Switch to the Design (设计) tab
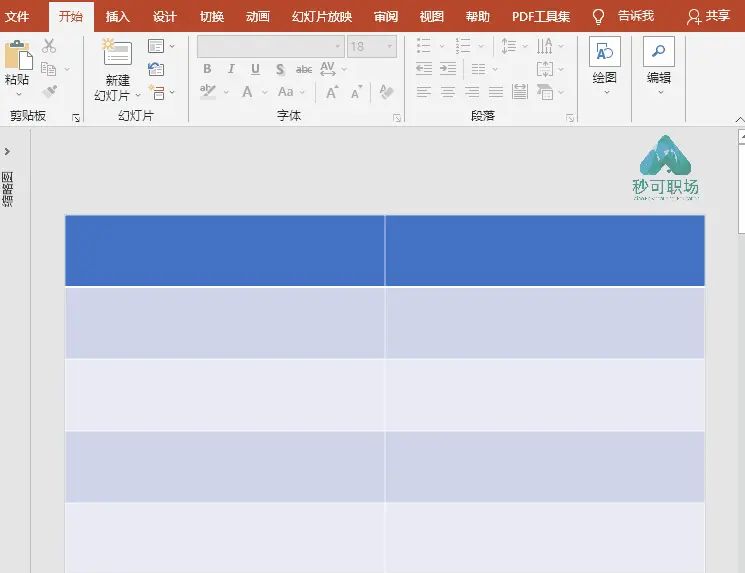This screenshot has width=745, height=573. [164, 17]
